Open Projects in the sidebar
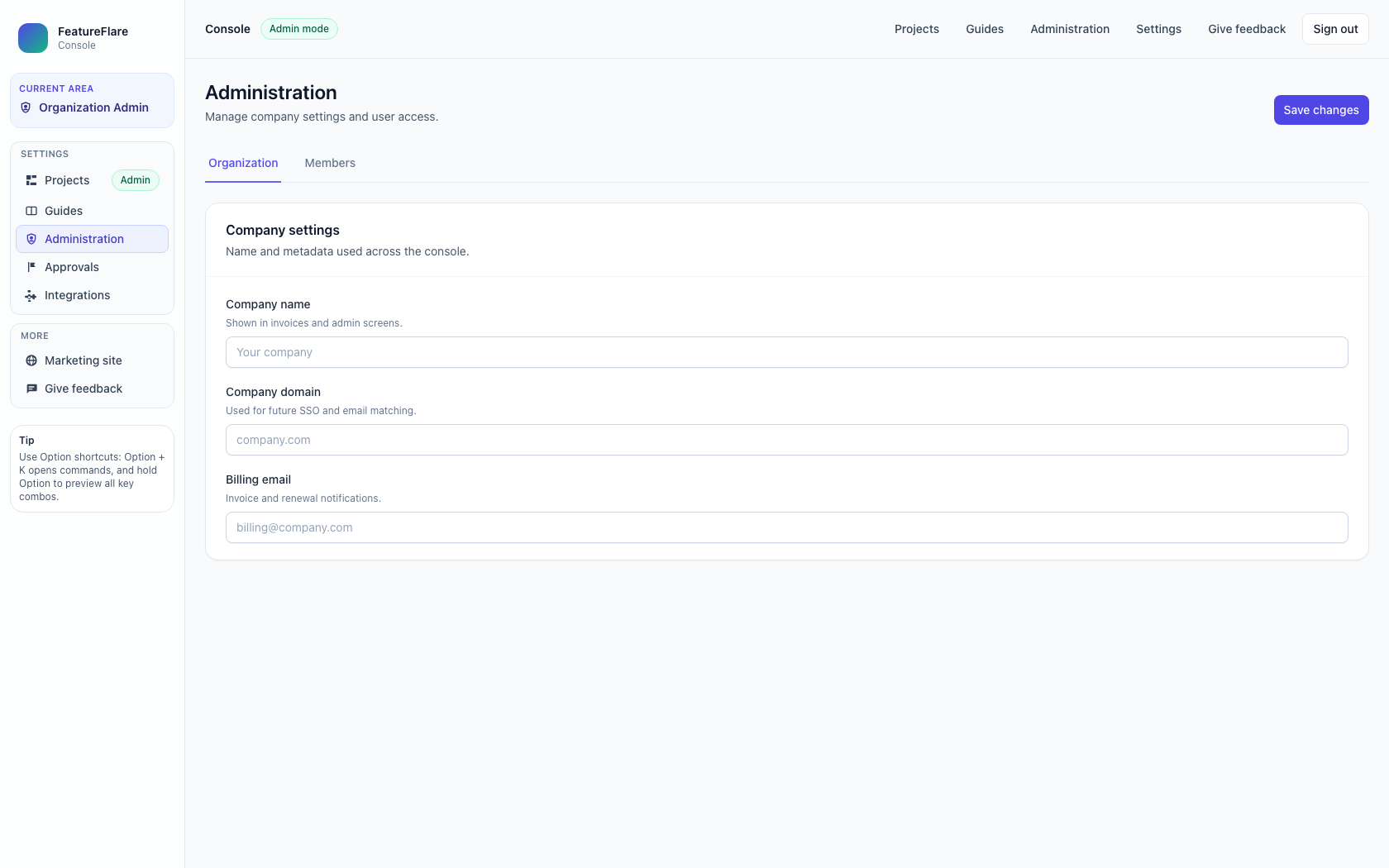The image size is (1389, 868). (92, 180)
